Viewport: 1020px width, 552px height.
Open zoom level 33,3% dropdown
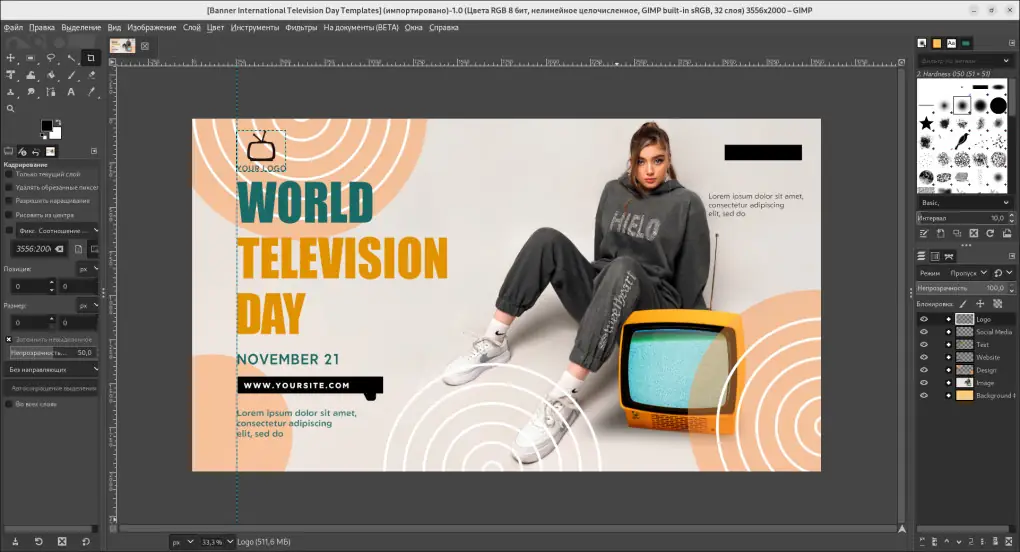217,542
